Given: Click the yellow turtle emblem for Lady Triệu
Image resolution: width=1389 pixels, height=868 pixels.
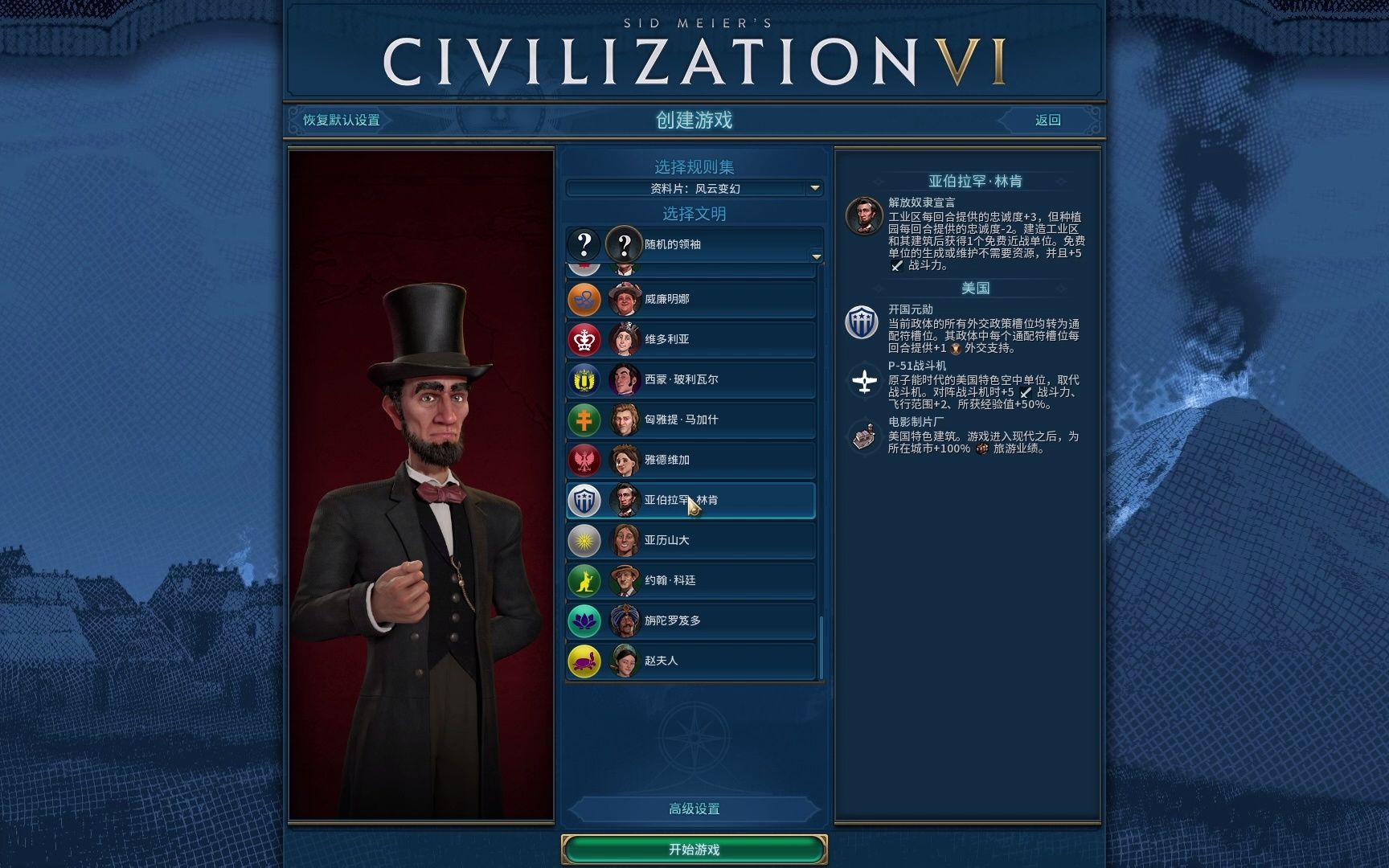Looking at the screenshot, I should tap(584, 661).
